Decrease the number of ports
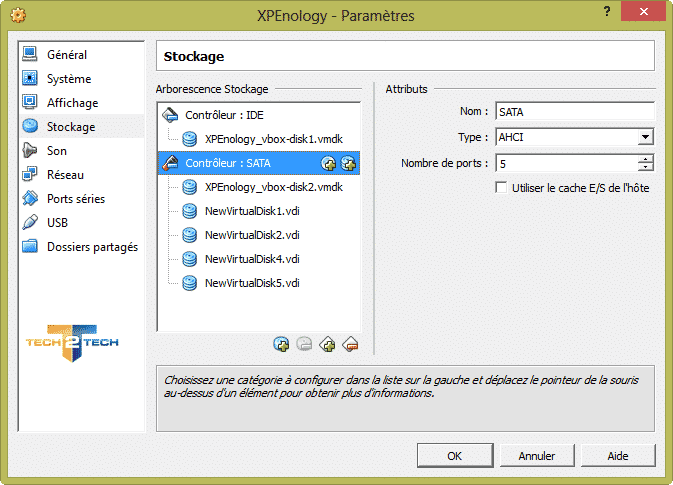The width and height of the screenshot is (673, 485). (x=646, y=167)
